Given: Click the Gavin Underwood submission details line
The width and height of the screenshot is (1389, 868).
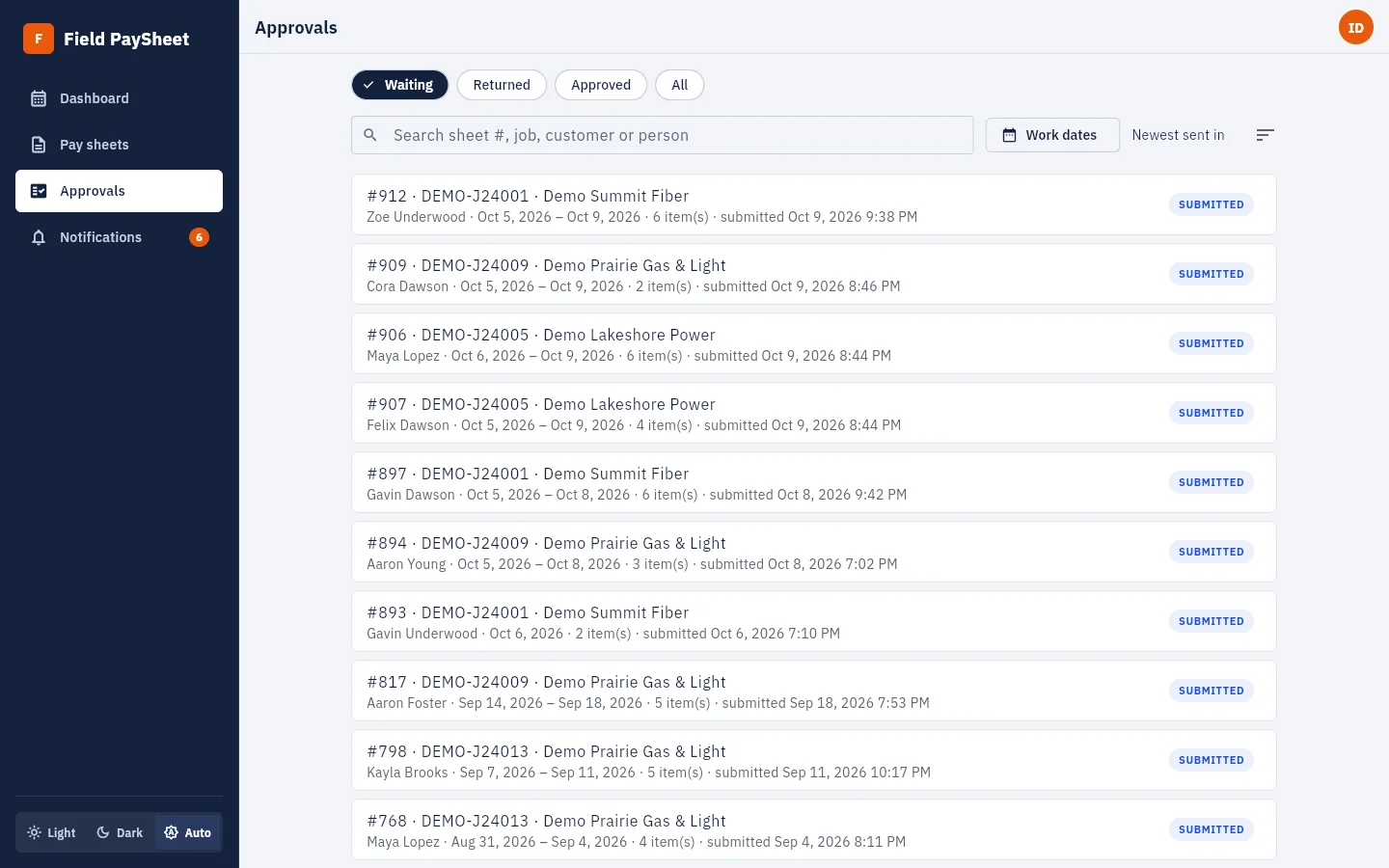Looking at the screenshot, I should coord(603,634).
